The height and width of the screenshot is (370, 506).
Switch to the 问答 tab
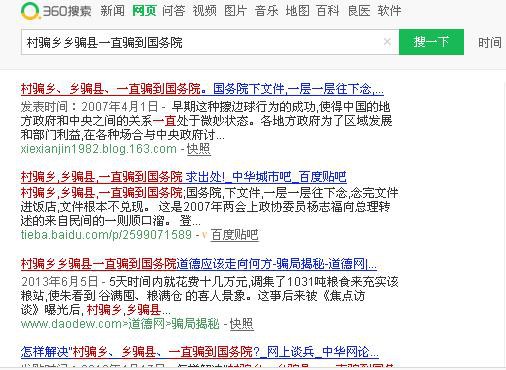point(174,11)
